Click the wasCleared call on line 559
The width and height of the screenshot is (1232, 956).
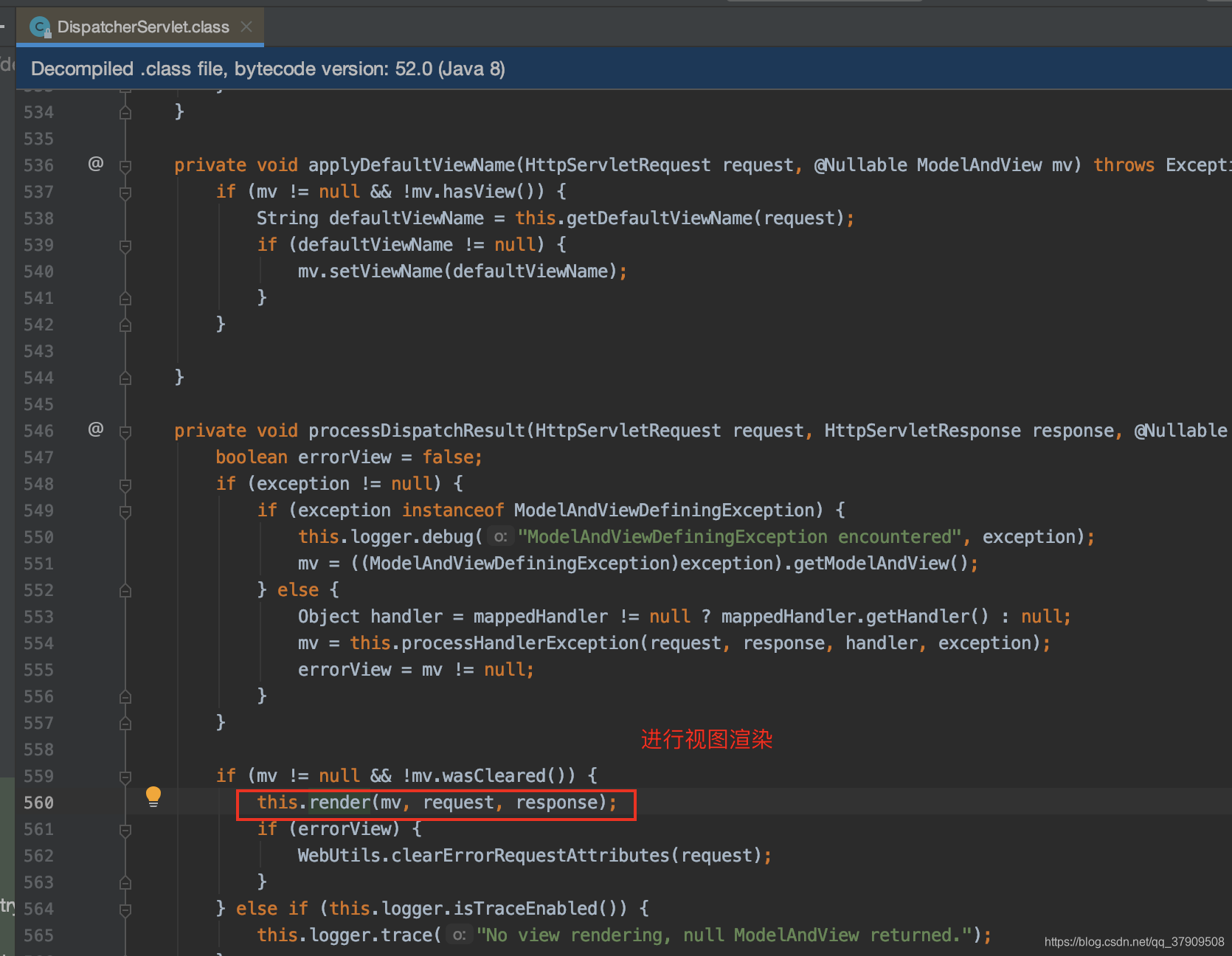(x=494, y=776)
